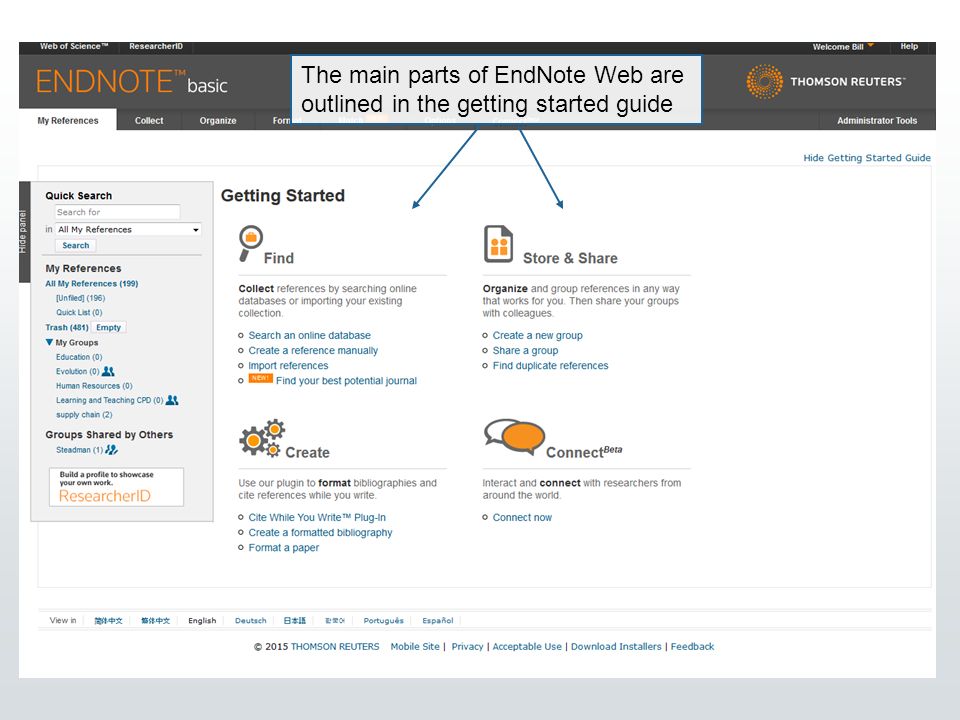
Task: Open Help in the top bar
Action: 909,46
